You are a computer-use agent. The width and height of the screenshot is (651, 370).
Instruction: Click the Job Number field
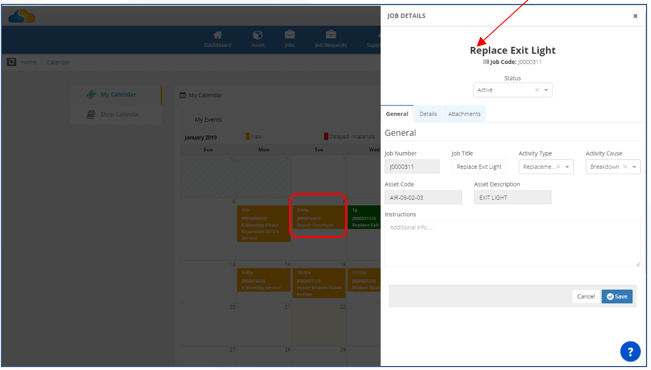412,167
